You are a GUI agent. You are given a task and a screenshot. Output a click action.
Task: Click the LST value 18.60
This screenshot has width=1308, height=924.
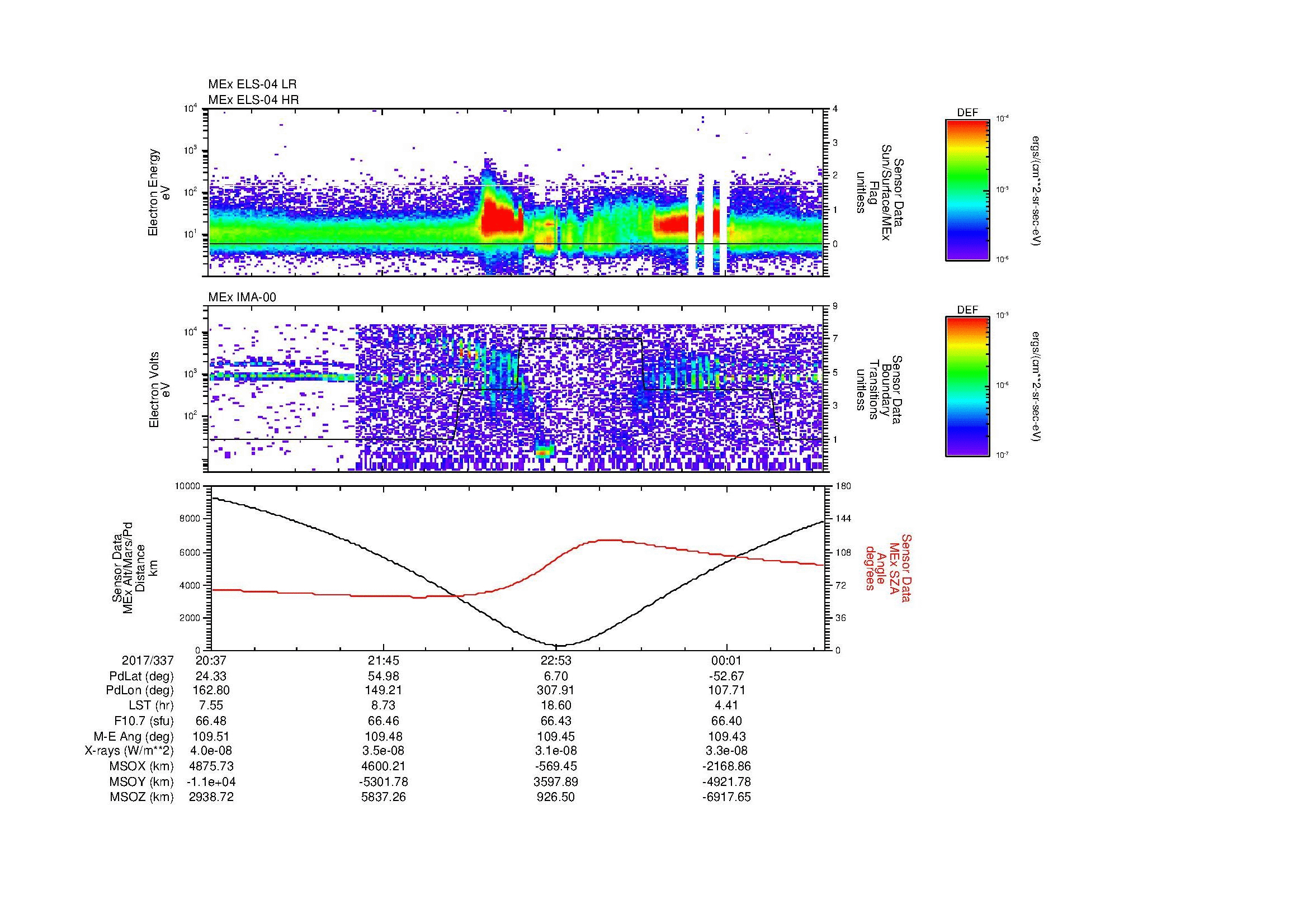point(556,705)
